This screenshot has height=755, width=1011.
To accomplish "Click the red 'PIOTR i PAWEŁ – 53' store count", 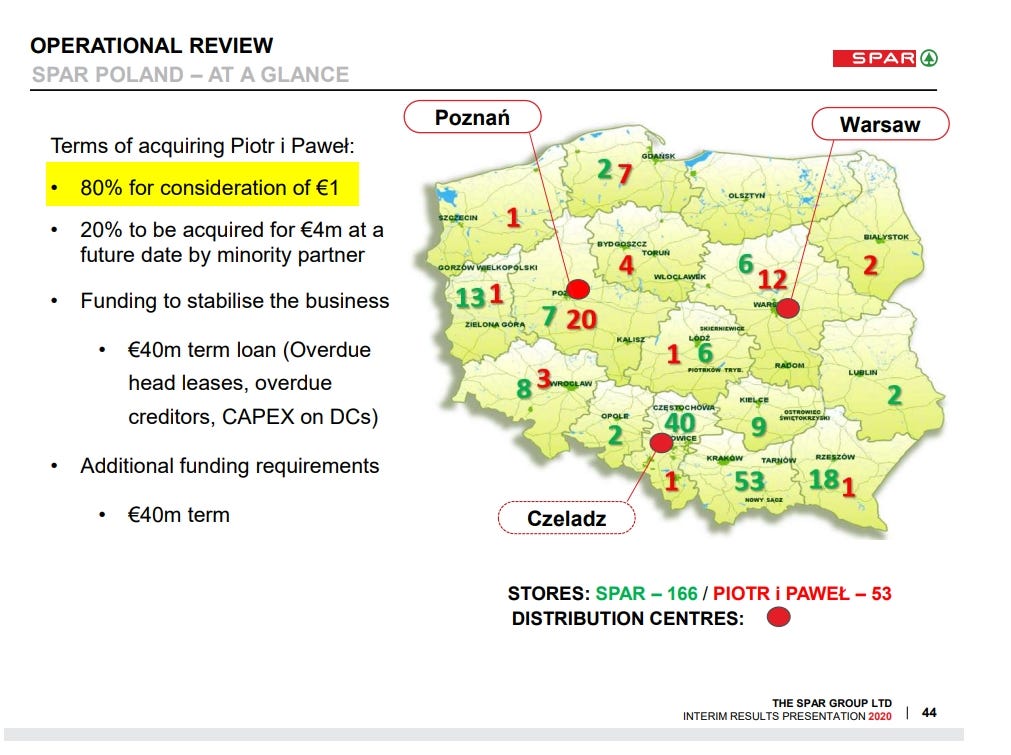I will [801, 593].
